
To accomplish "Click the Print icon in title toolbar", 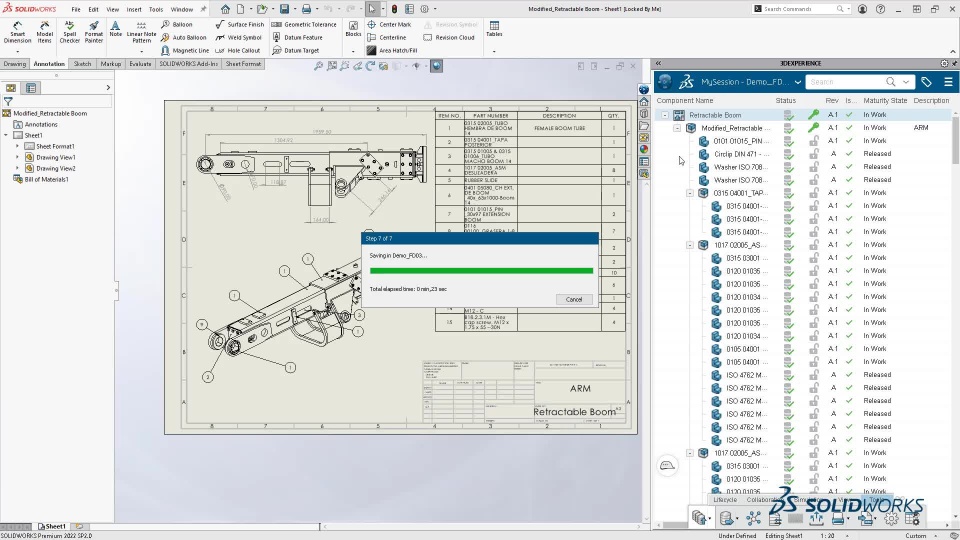I will 306,9.
